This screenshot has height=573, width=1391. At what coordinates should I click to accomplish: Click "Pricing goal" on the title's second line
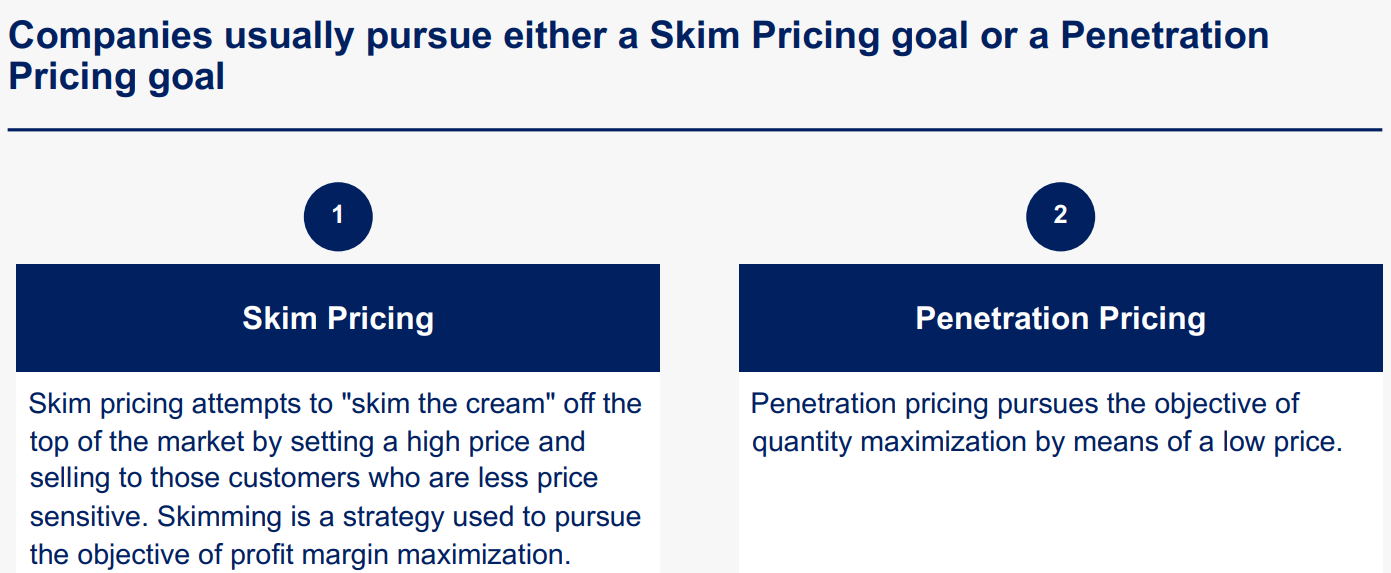point(116,77)
